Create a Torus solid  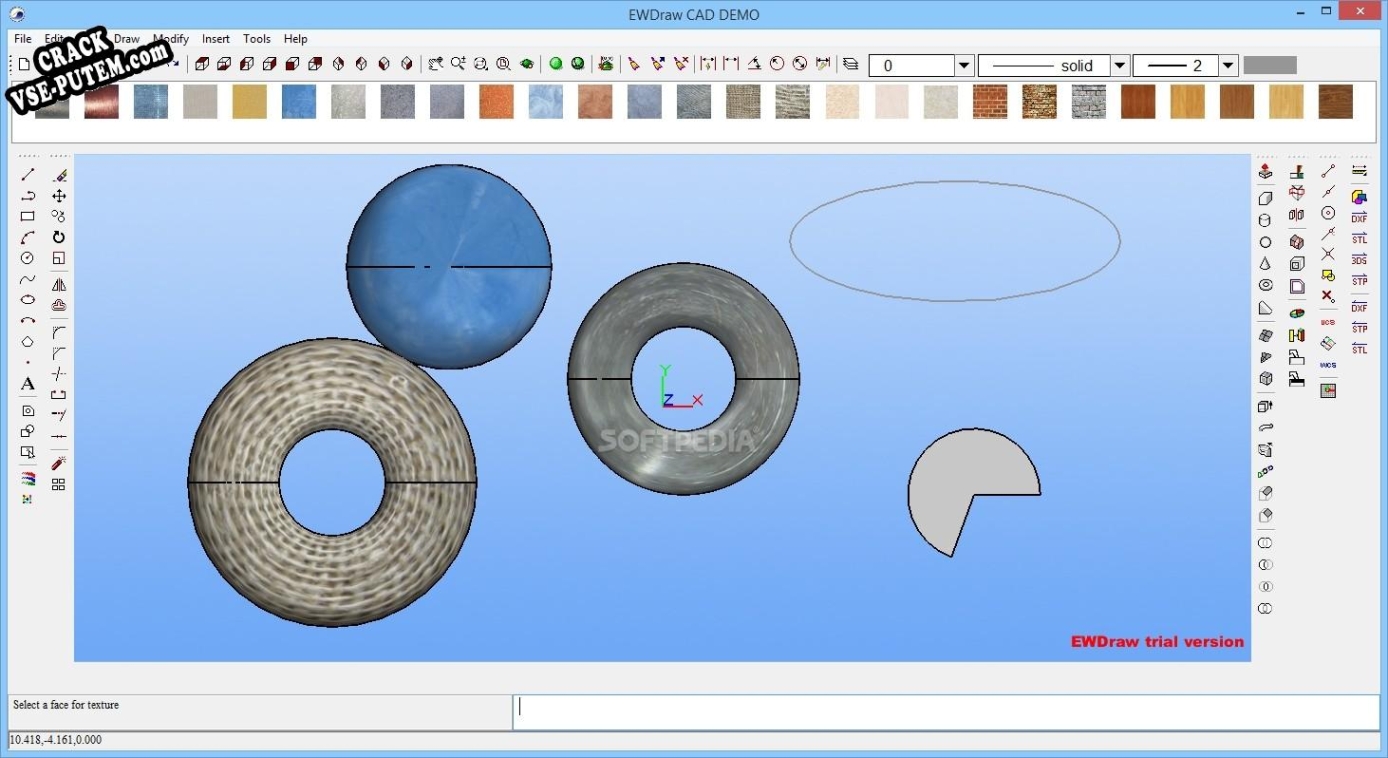click(x=1265, y=286)
